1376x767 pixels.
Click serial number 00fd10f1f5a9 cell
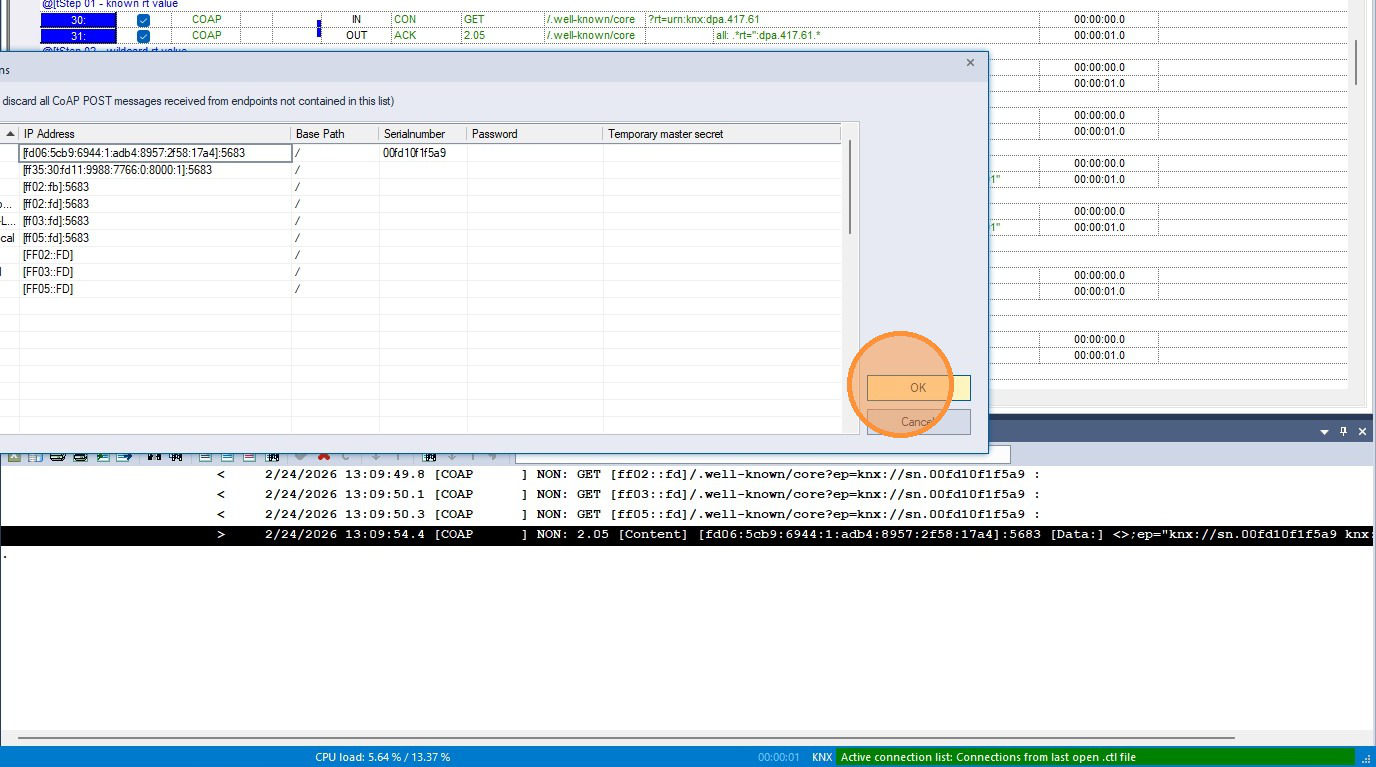coord(423,153)
